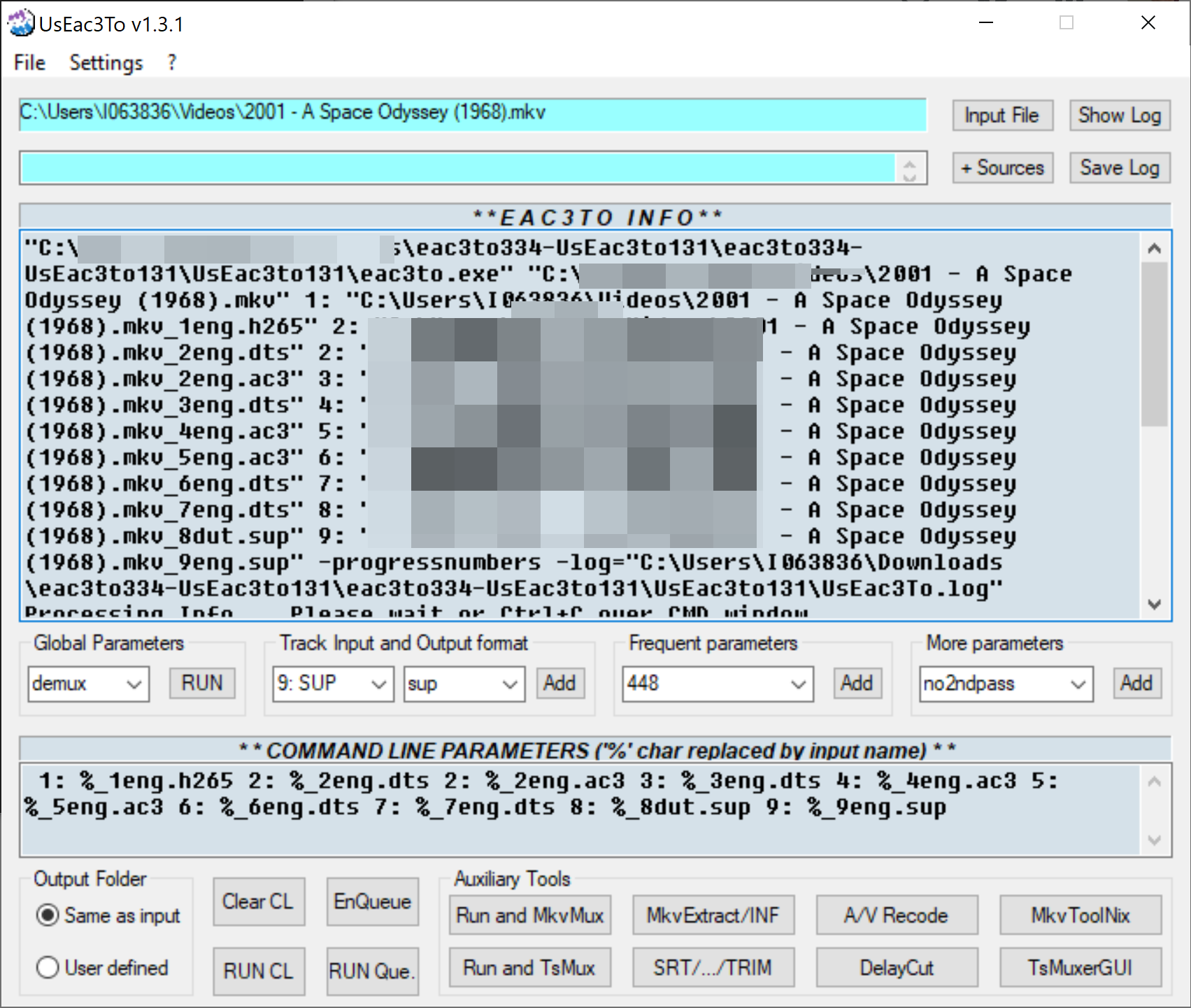The image size is (1191, 1008).
Task: Click Add for More parameters
Action: [x=1136, y=683]
